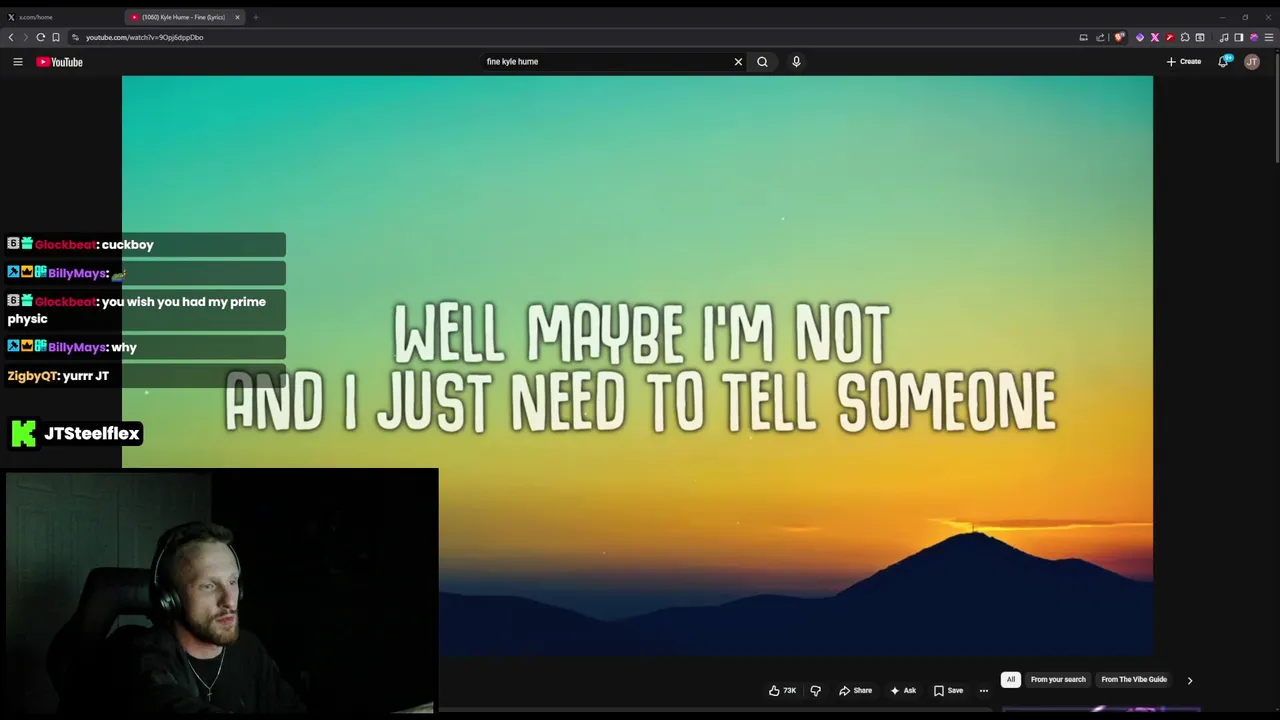The width and height of the screenshot is (1280, 720).
Task: Open the extensions puzzle icon
Action: pos(1185,37)
